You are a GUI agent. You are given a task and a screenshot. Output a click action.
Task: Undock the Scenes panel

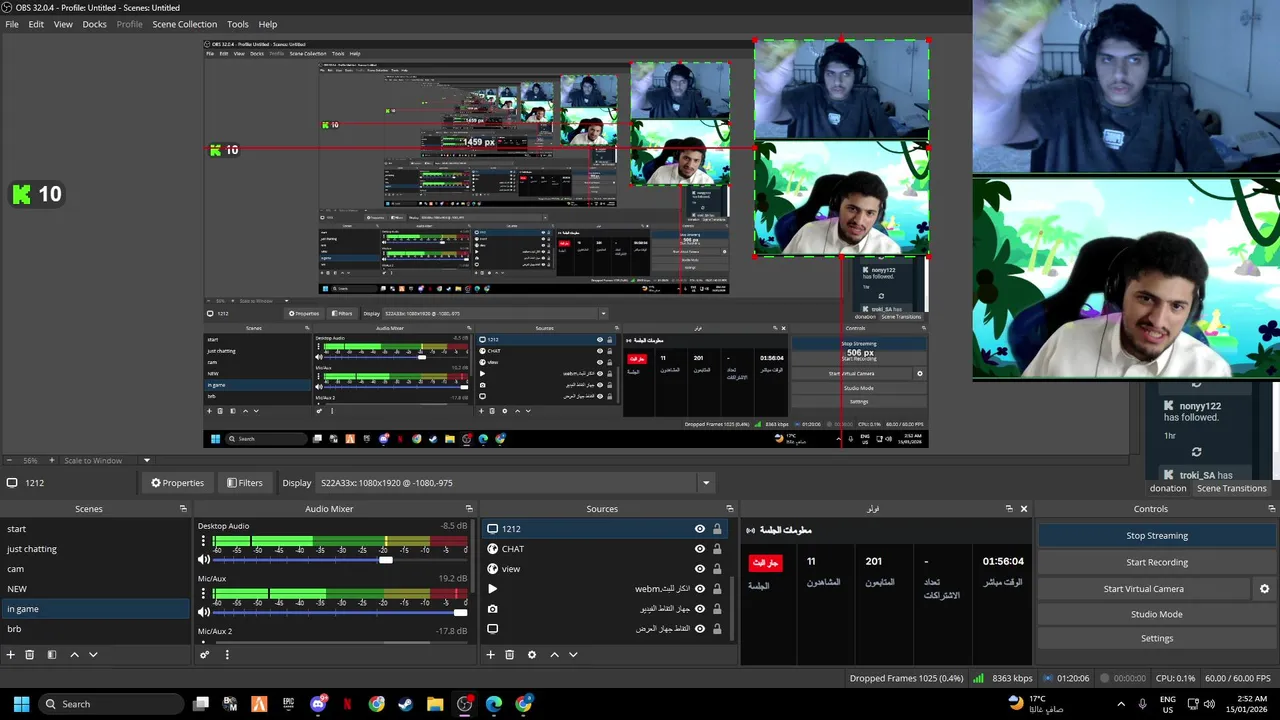[x=183, y=509]
